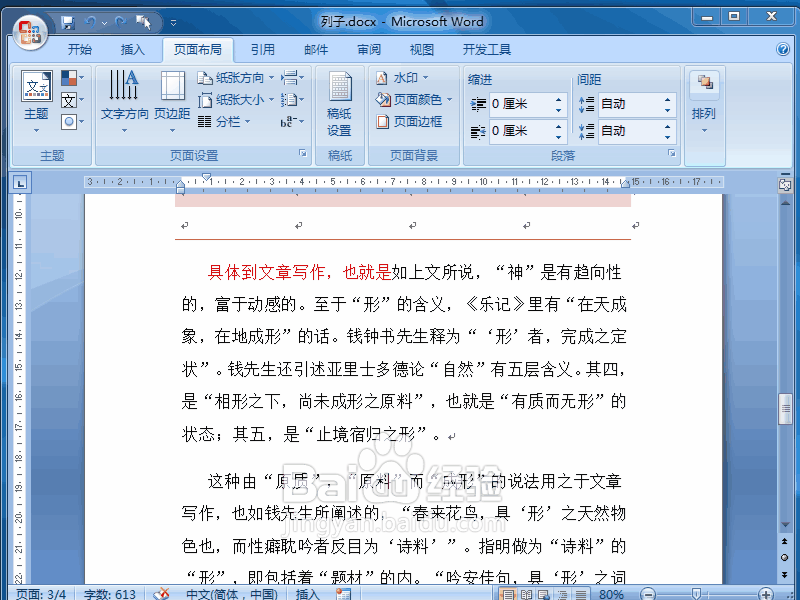This screenshot has height=600, width=800.
Task: Open Page Color (页面颜色) palette
Action: (414, 100)
